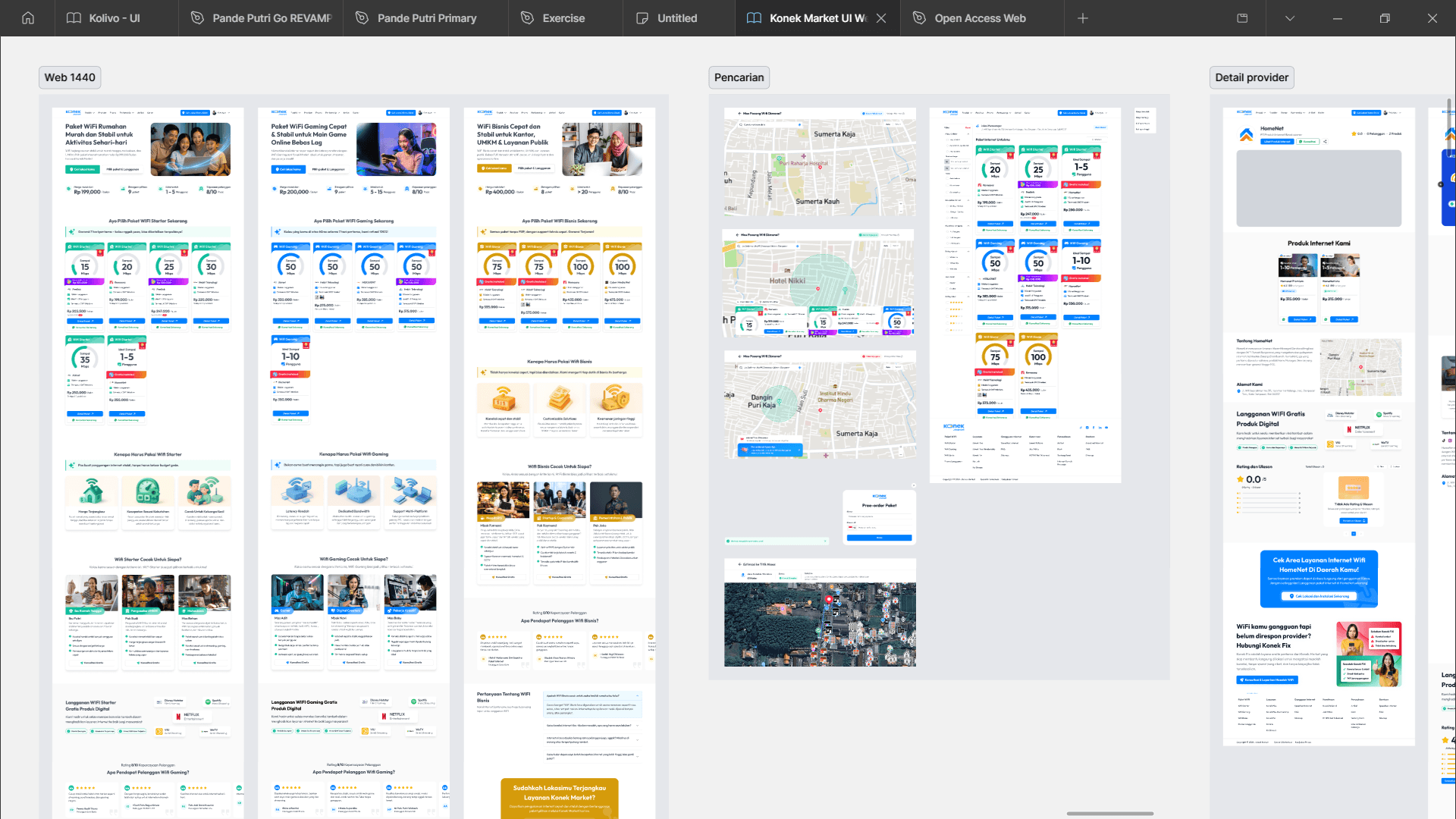Click the tab layout icon near window controls
Viewport: 1456px width, 819px height.
point(1242,18)
